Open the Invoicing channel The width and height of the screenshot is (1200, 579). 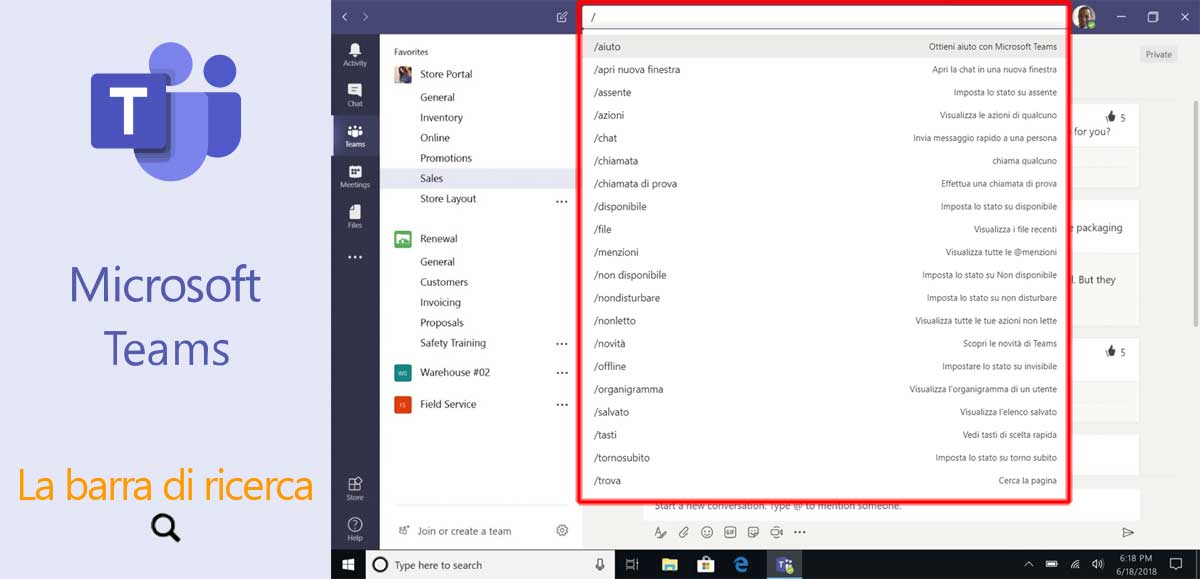440,302
